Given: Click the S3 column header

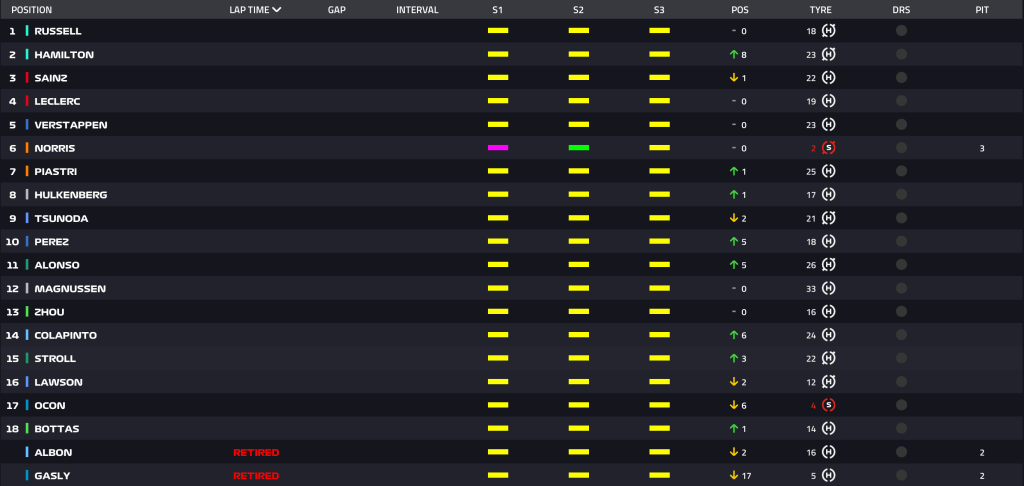Looking at the screenshot, I should pyautogui.click(x=659, y=10).
